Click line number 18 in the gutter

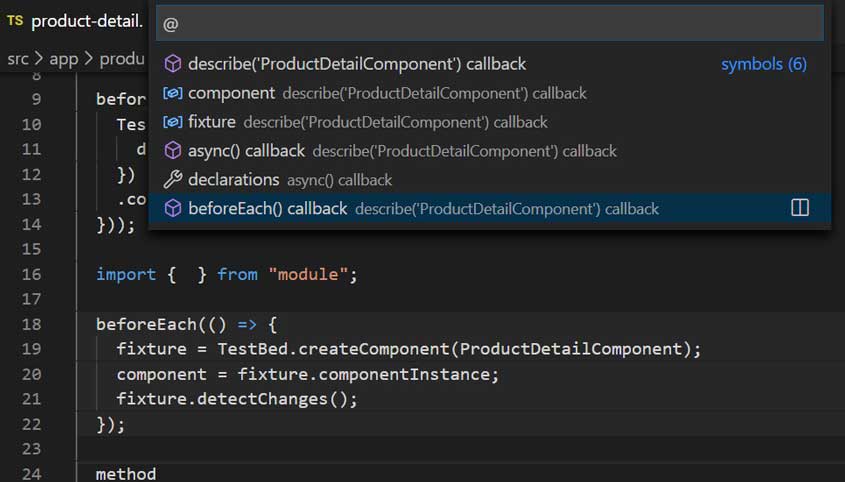coord(31,325)
